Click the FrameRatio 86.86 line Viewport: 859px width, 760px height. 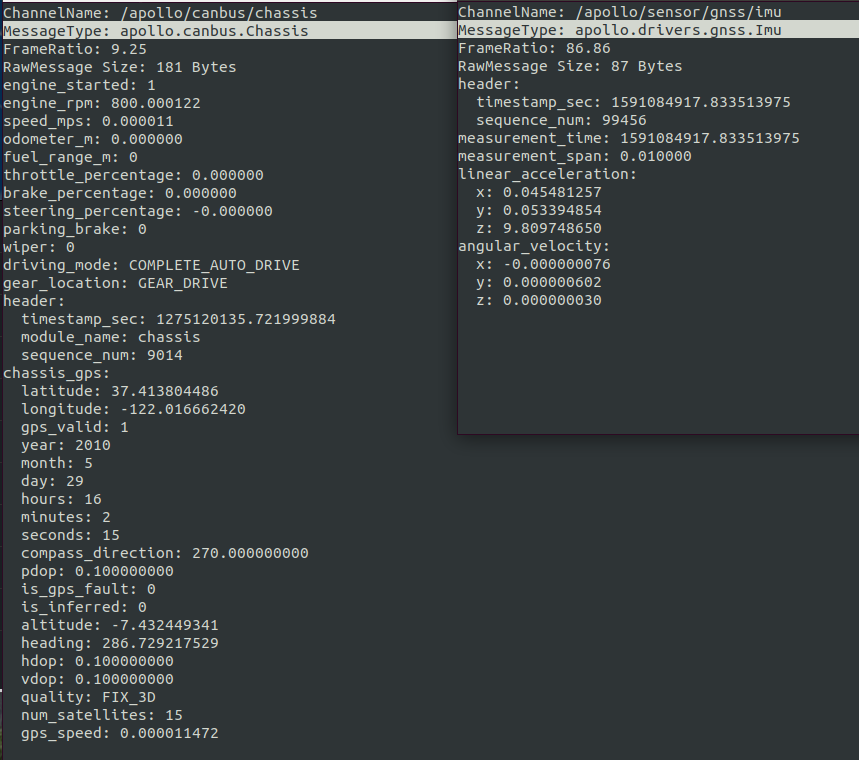(534, 48)
